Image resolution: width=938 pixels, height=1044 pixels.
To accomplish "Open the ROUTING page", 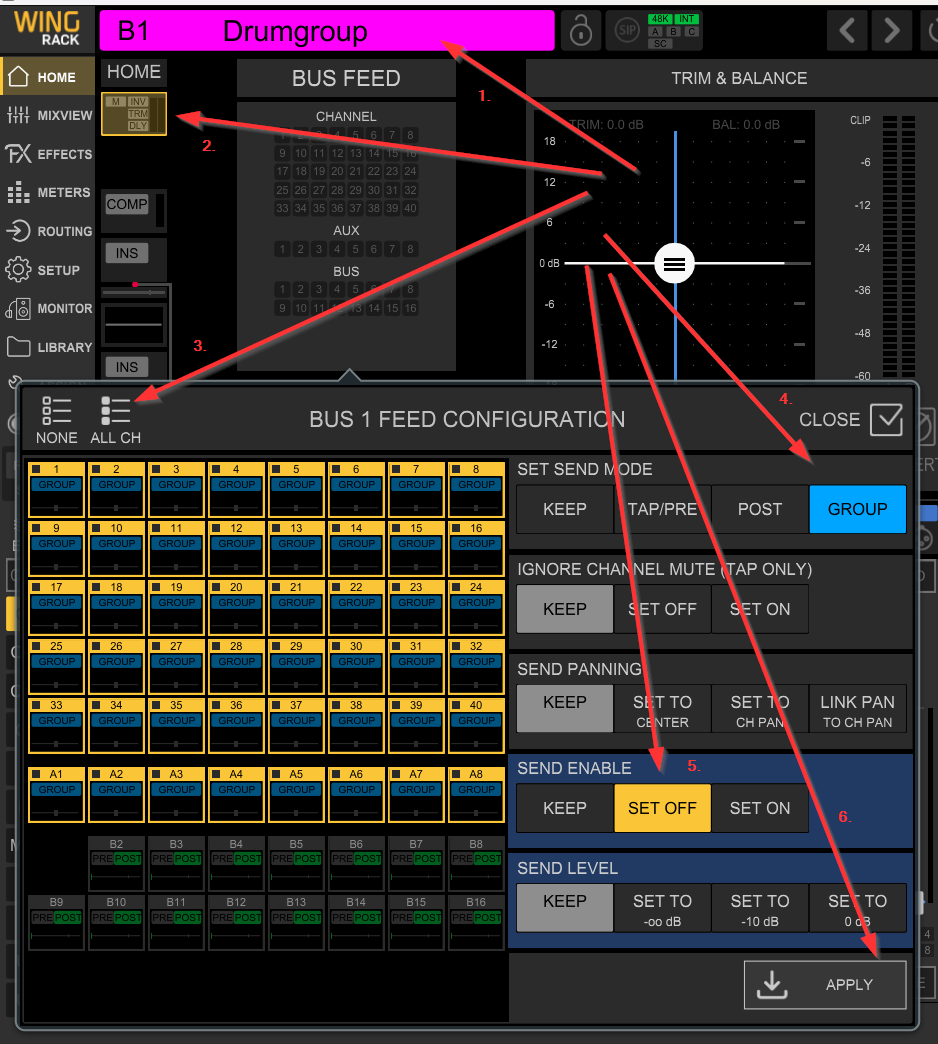I will pyautogui.click(x=49, y=231).
